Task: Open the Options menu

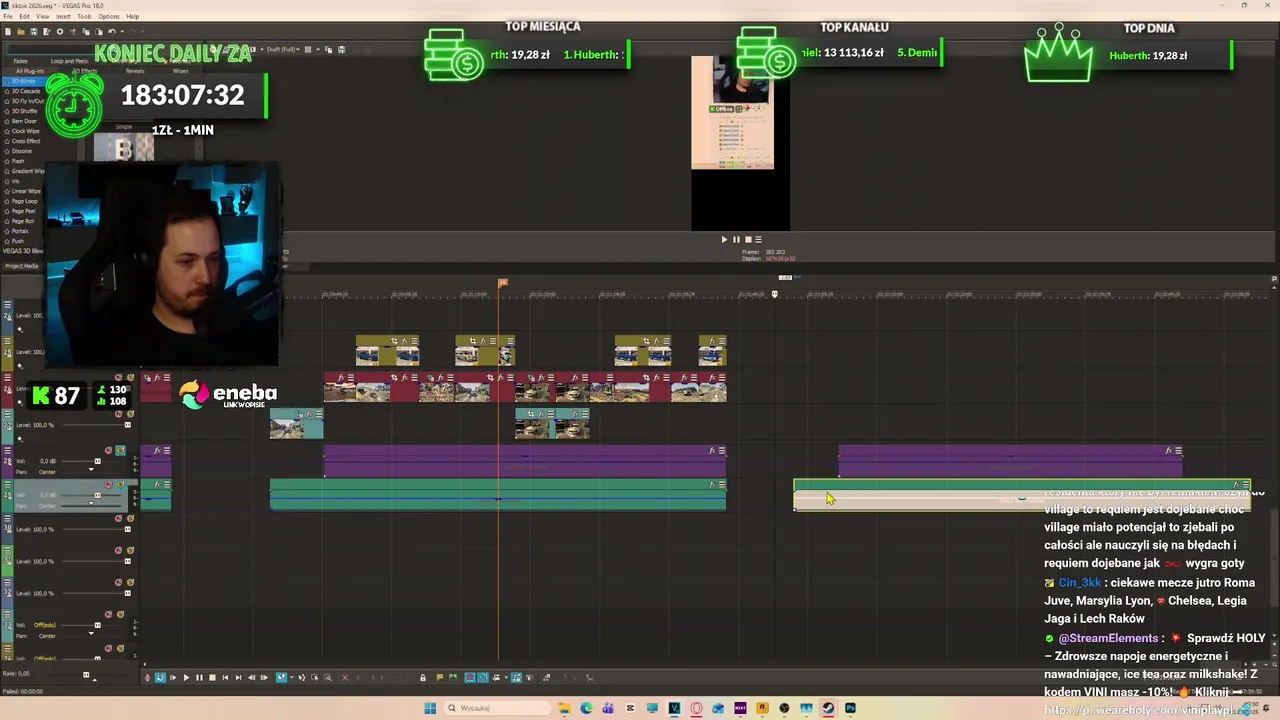Action: [x=109, y=16]
